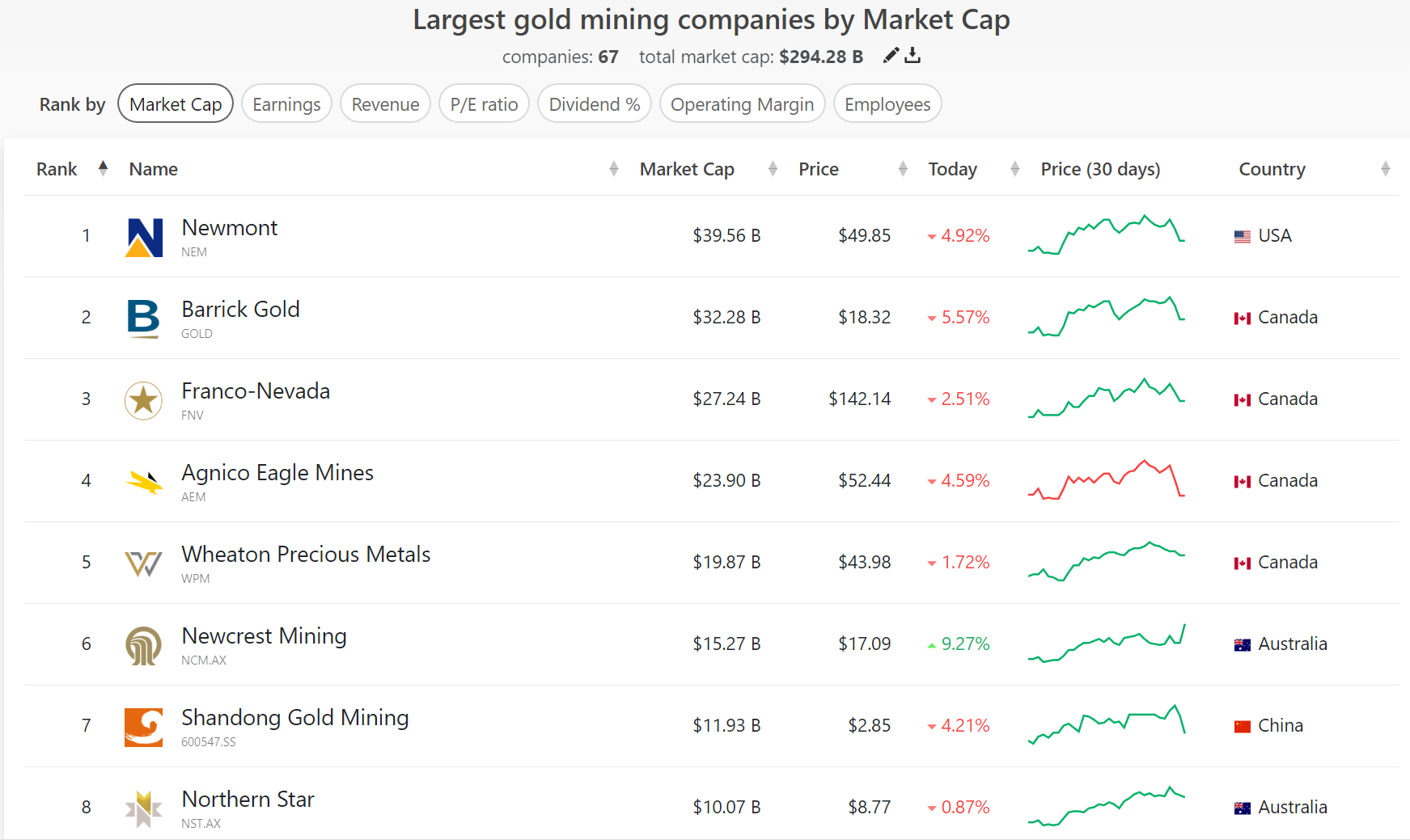Switch ranking to Revenue

pos(385,104)
